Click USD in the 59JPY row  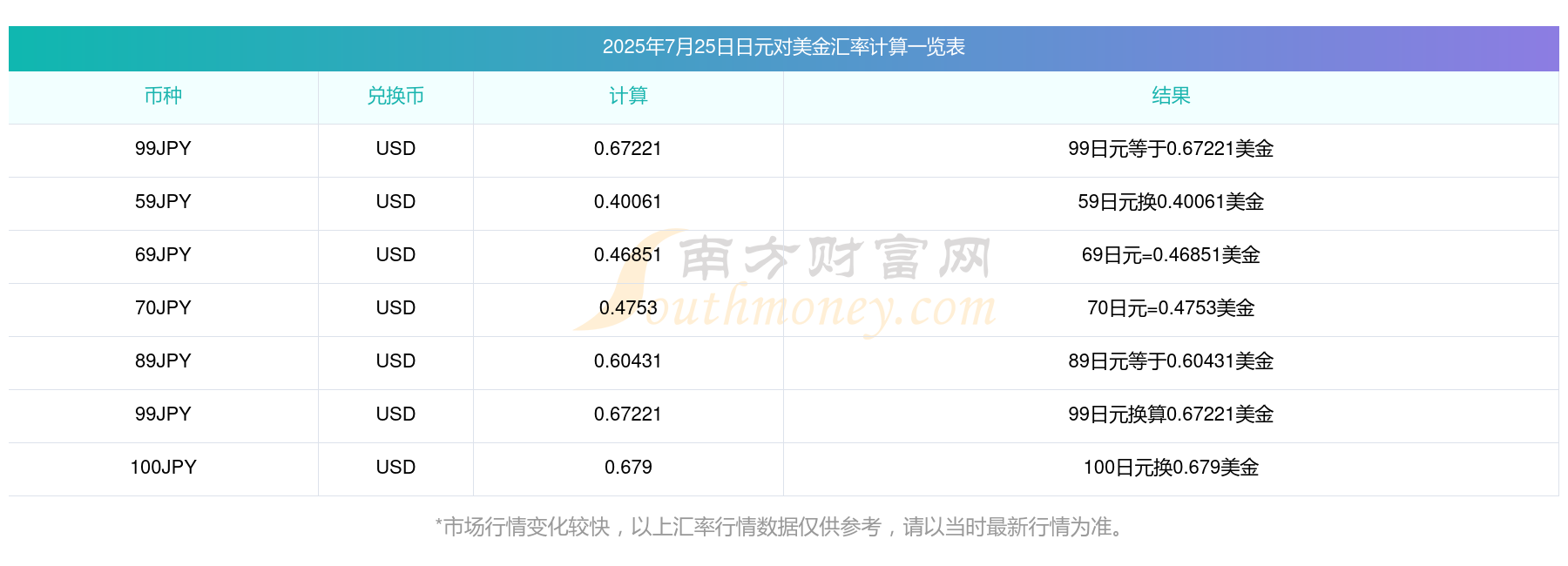(x=395, y=202)
